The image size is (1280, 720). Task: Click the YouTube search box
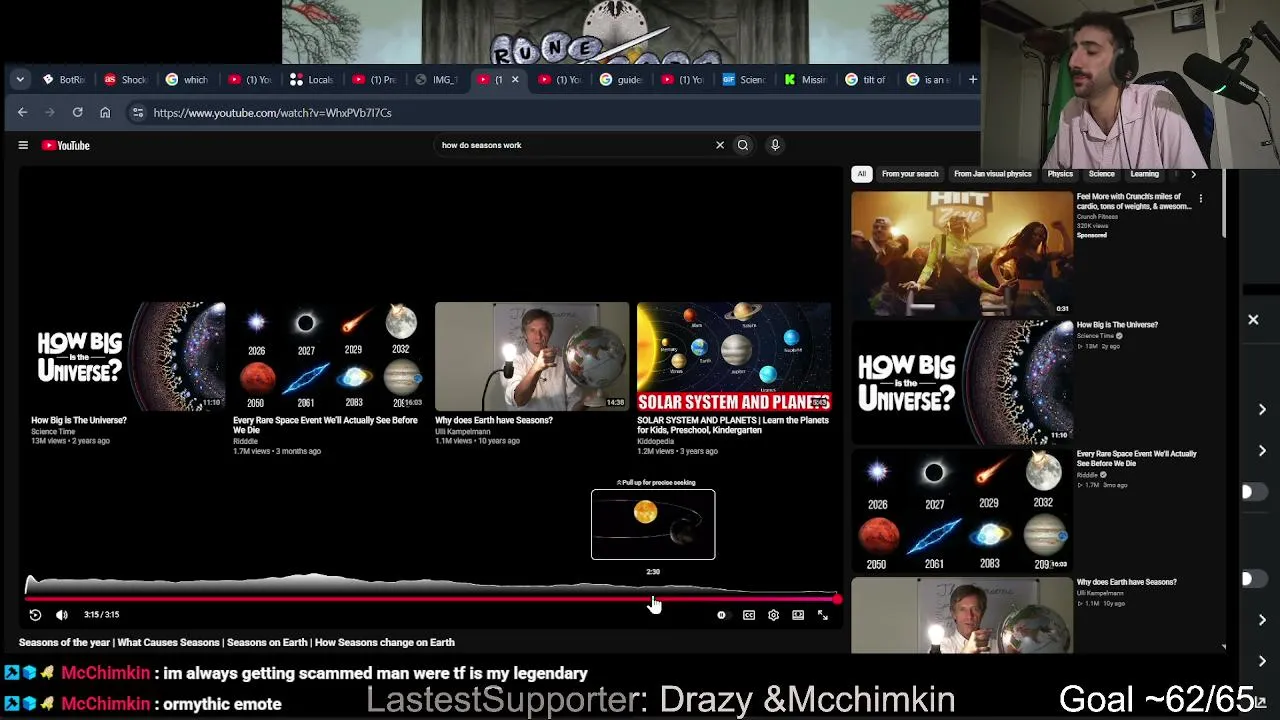[575, 145]
